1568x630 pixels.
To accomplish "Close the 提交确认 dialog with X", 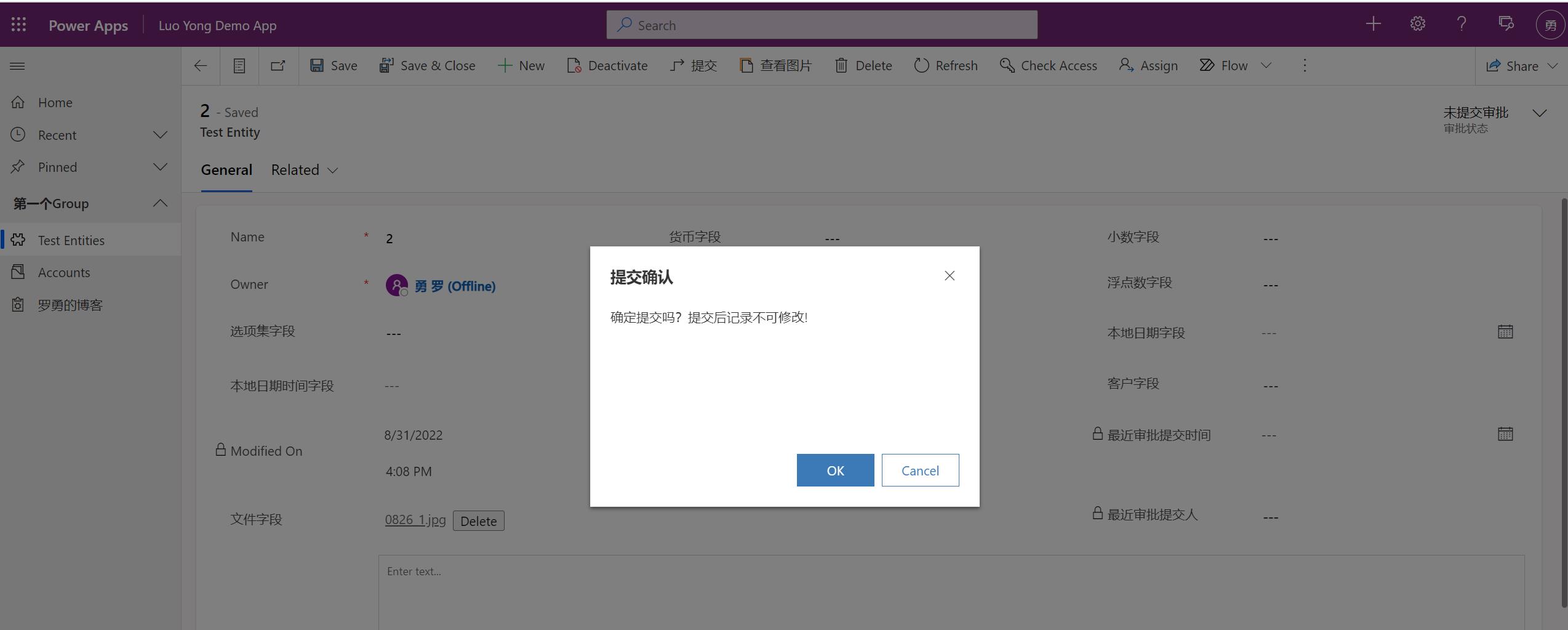I will pyautogui.click(x=950, y=276).
